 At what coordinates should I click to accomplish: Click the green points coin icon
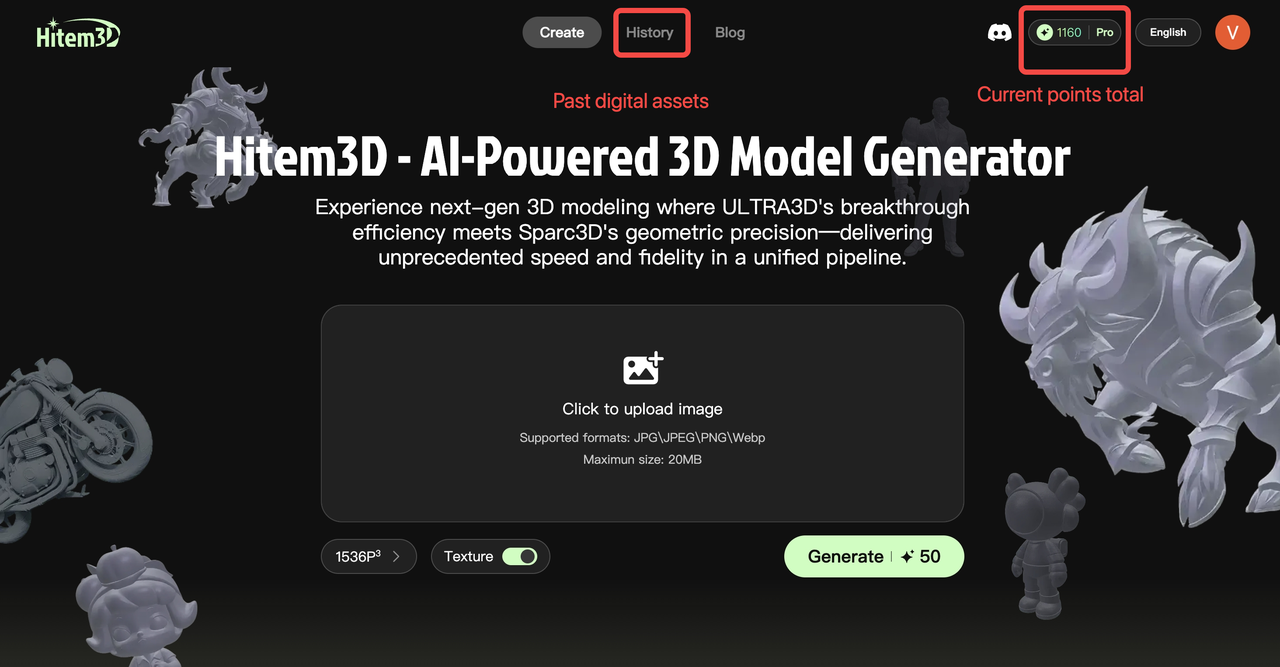[x=1045, y=33]
